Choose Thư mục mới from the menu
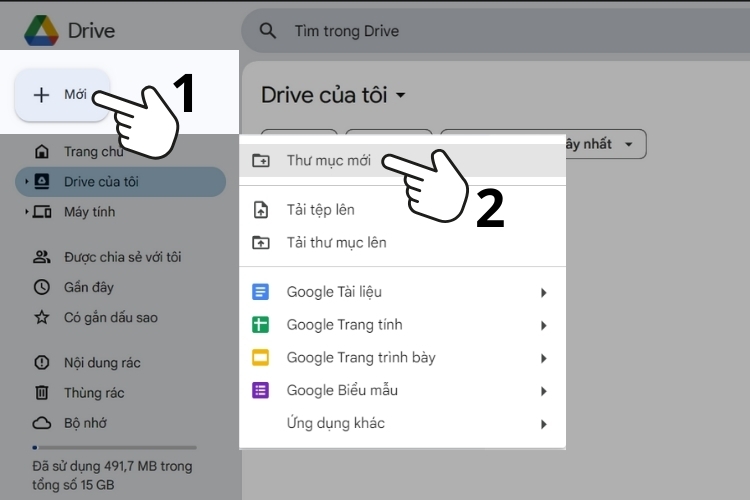Screen dimensions: 750x500 402,161
